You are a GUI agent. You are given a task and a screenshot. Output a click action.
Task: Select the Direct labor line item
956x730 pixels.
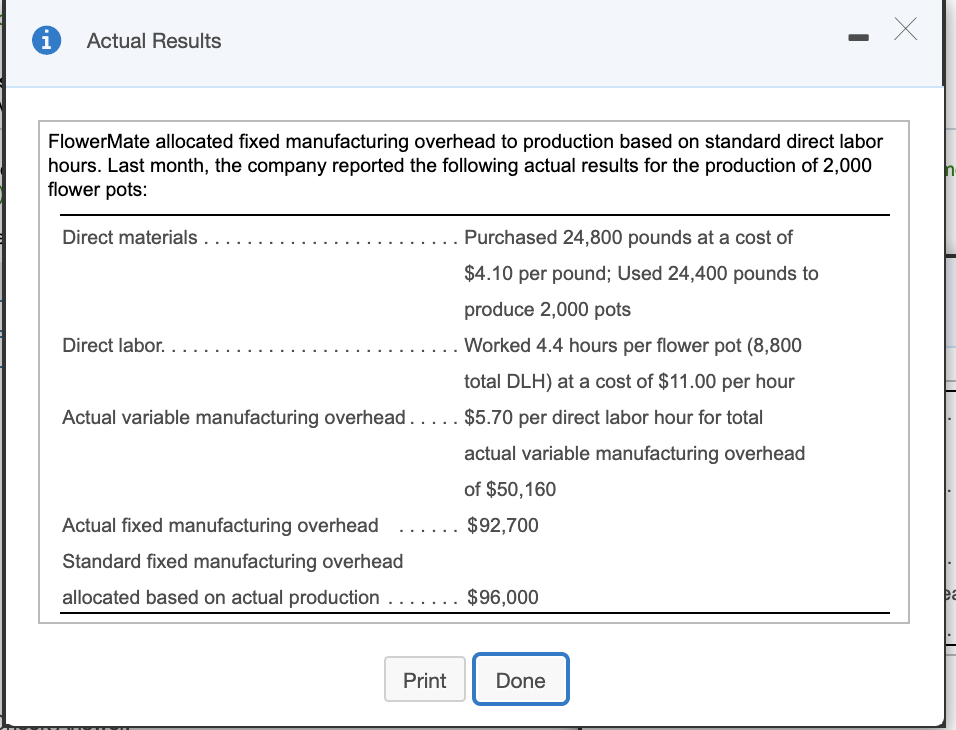coord(112,345)
